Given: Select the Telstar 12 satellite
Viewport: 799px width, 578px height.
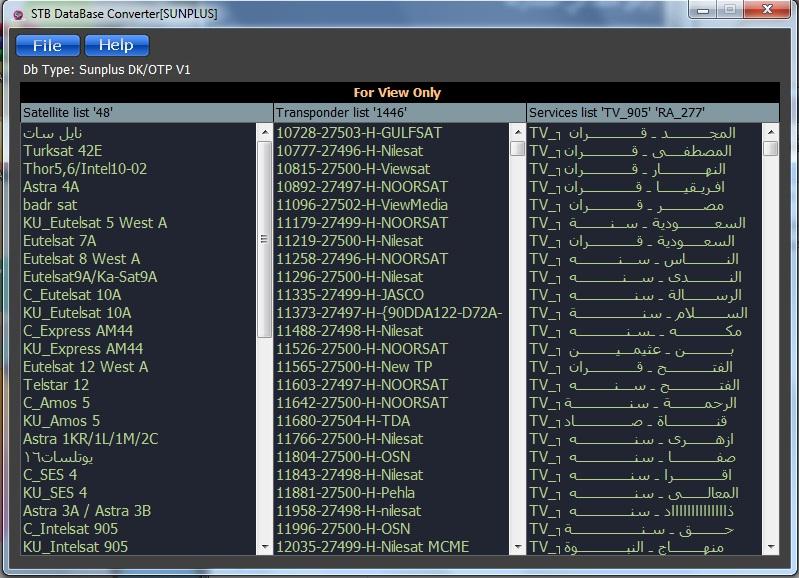Looking at the screenshot, I should point(138,385).
